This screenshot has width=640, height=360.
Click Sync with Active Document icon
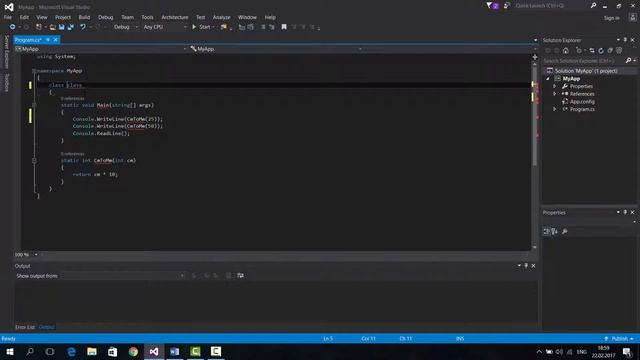tap(591, 51)
